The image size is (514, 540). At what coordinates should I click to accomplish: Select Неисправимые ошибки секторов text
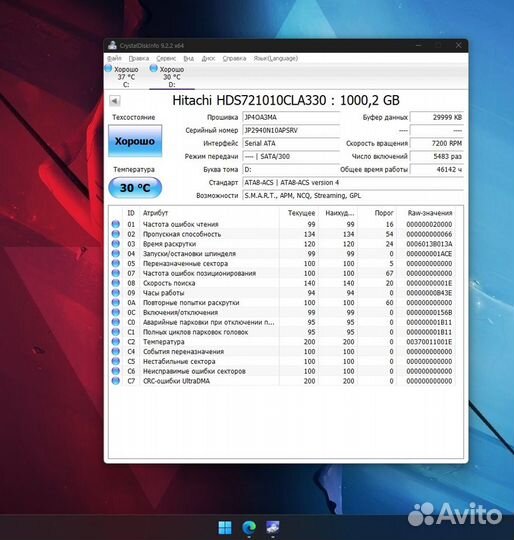pos(194,371)
